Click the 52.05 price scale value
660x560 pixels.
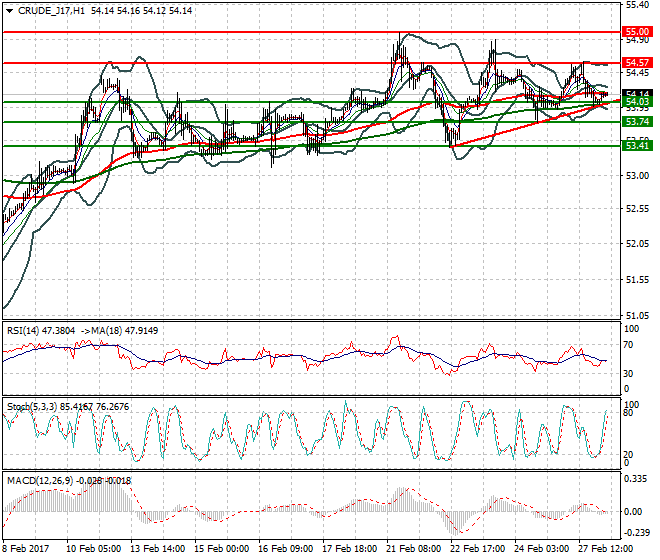(637, 244)
